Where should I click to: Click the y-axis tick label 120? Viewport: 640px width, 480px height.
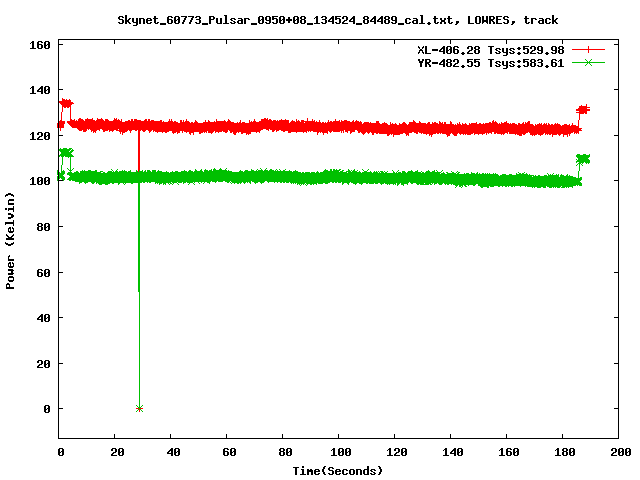[40, 136]
